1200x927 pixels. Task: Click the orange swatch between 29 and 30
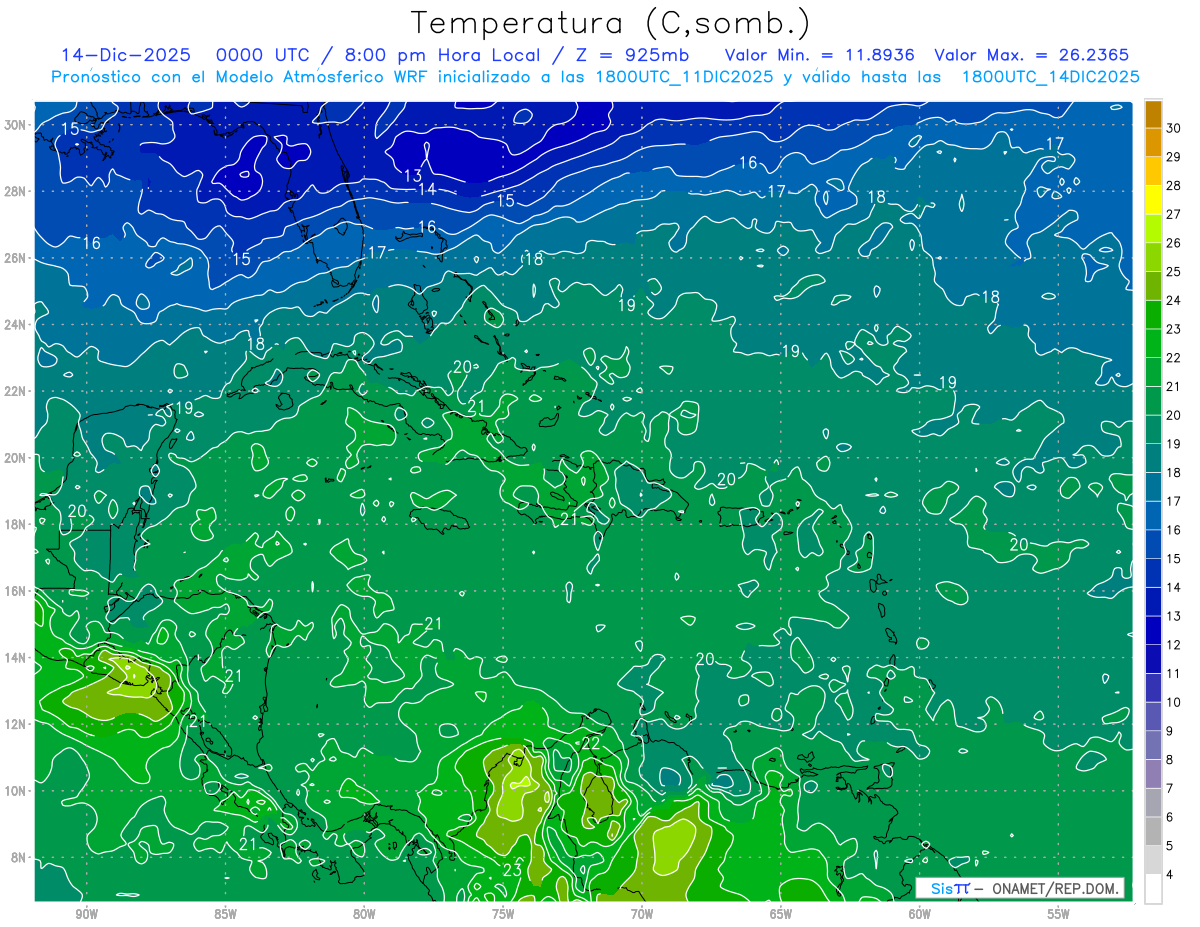[1153, 142]
